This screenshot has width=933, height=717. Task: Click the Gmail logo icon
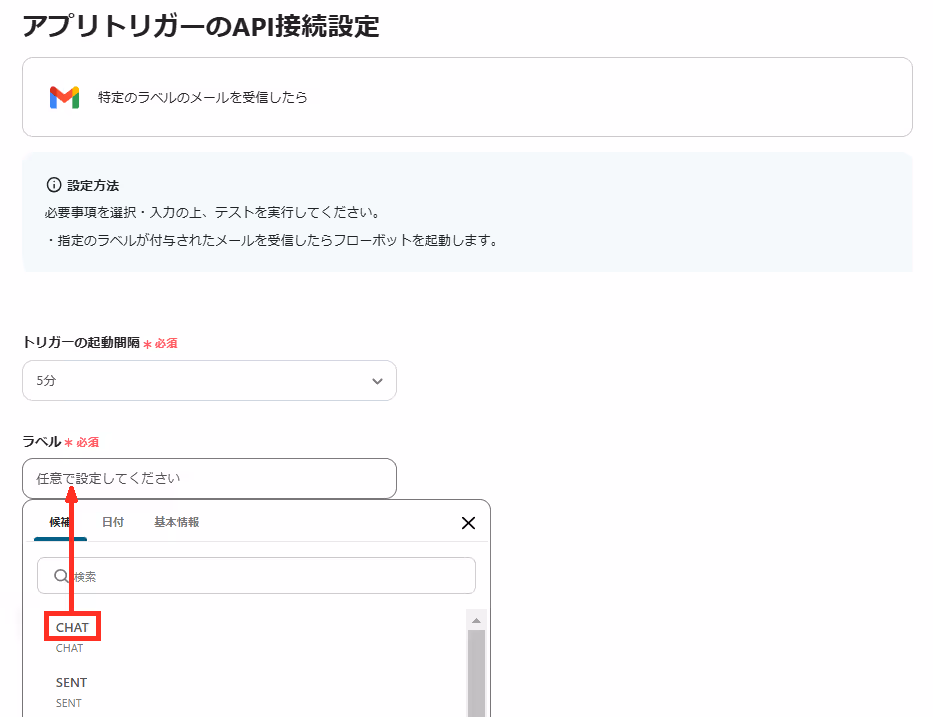pyautogui.click(x=64, y=97)
